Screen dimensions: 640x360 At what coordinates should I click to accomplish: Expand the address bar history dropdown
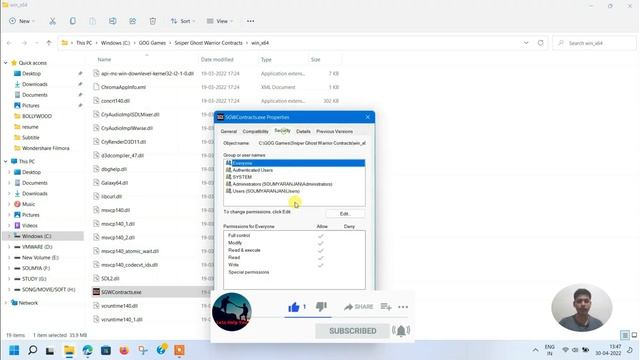[526, 43]
